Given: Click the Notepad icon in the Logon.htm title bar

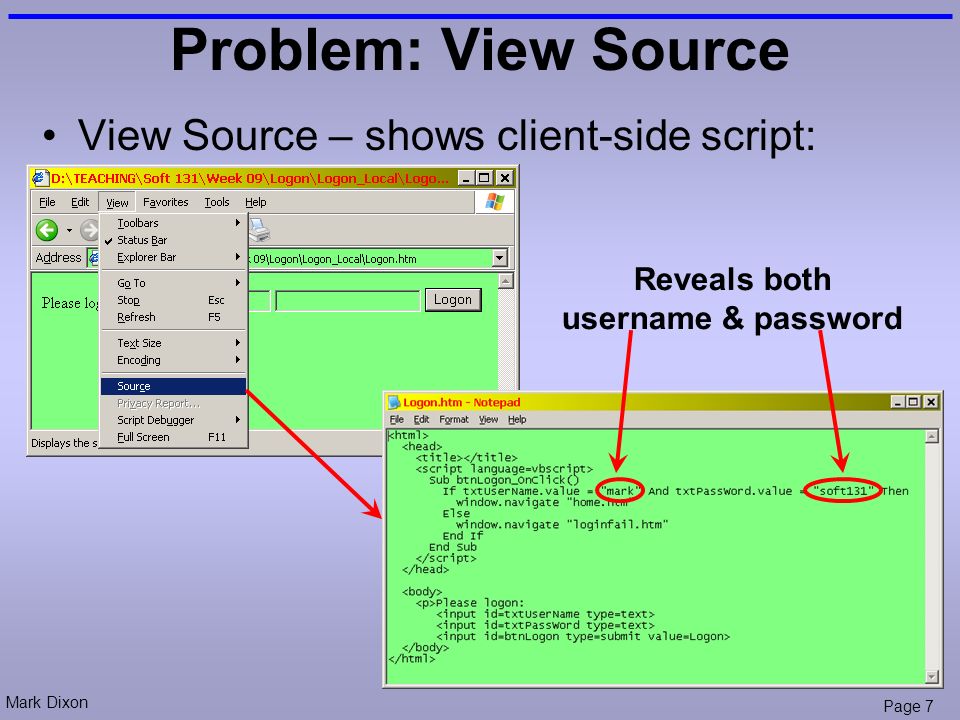Looking at the screenshot, I should pos(394,402).
